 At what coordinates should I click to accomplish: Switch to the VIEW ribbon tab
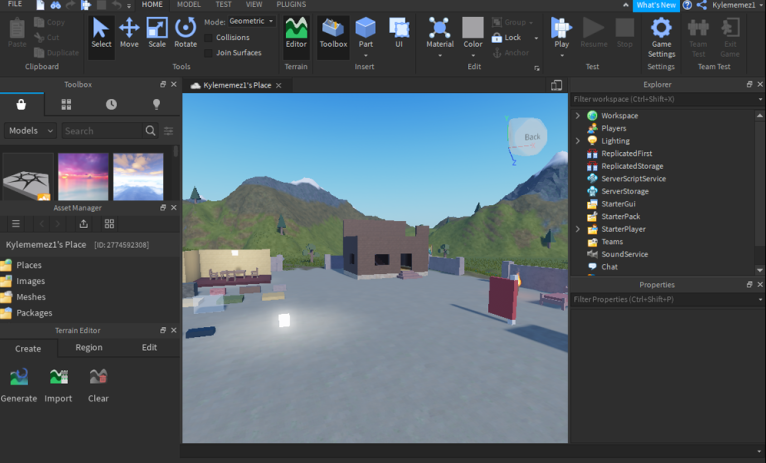[254, 4]
